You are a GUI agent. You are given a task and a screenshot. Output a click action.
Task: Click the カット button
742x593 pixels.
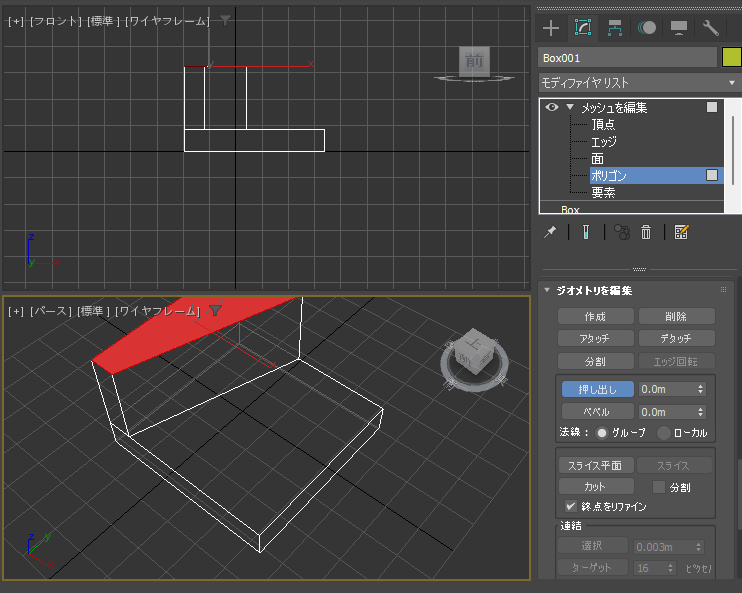(x=595, y=487)
